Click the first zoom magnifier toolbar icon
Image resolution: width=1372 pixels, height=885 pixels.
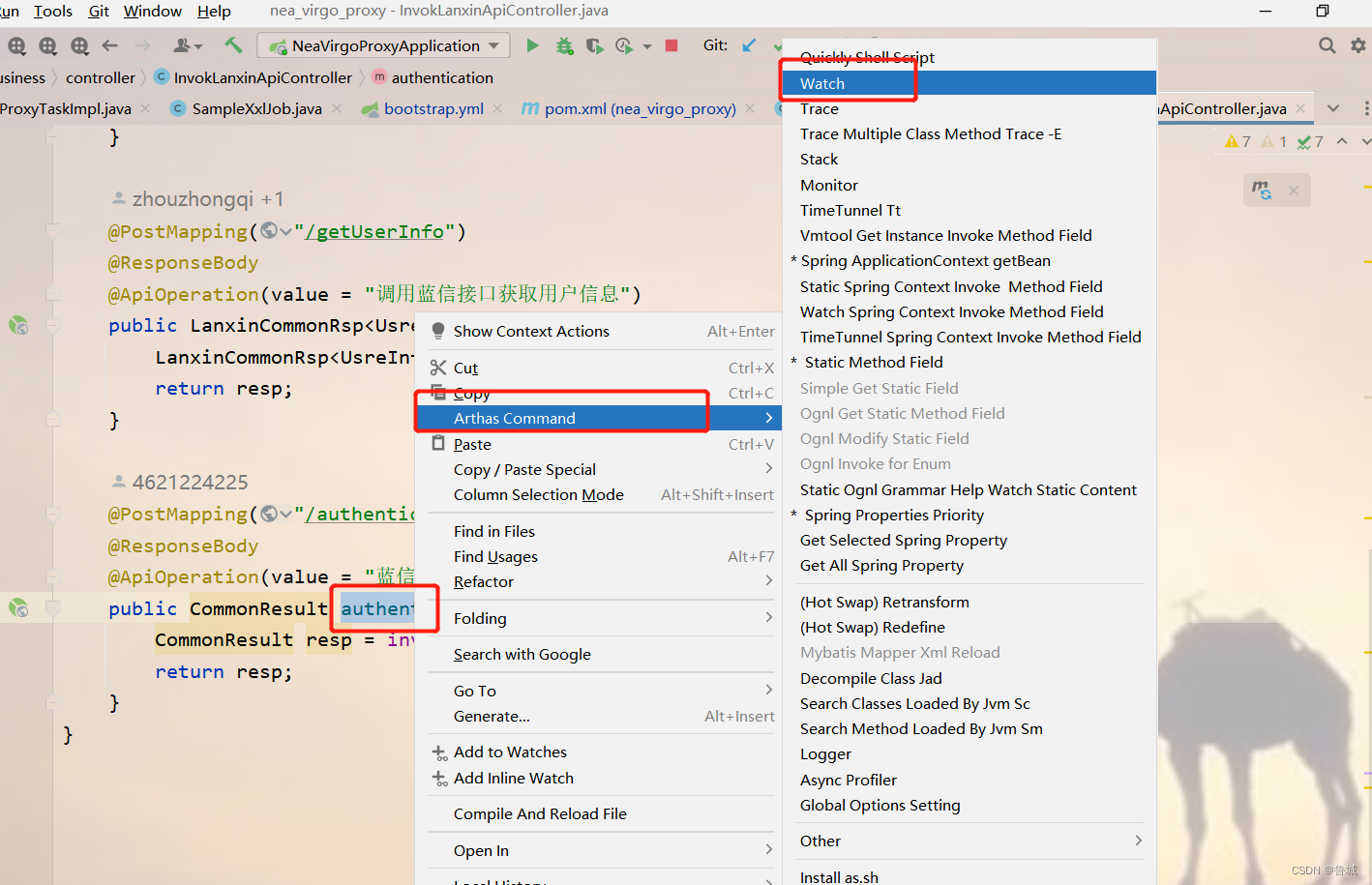pyautogui.click(x=16, y=45)
